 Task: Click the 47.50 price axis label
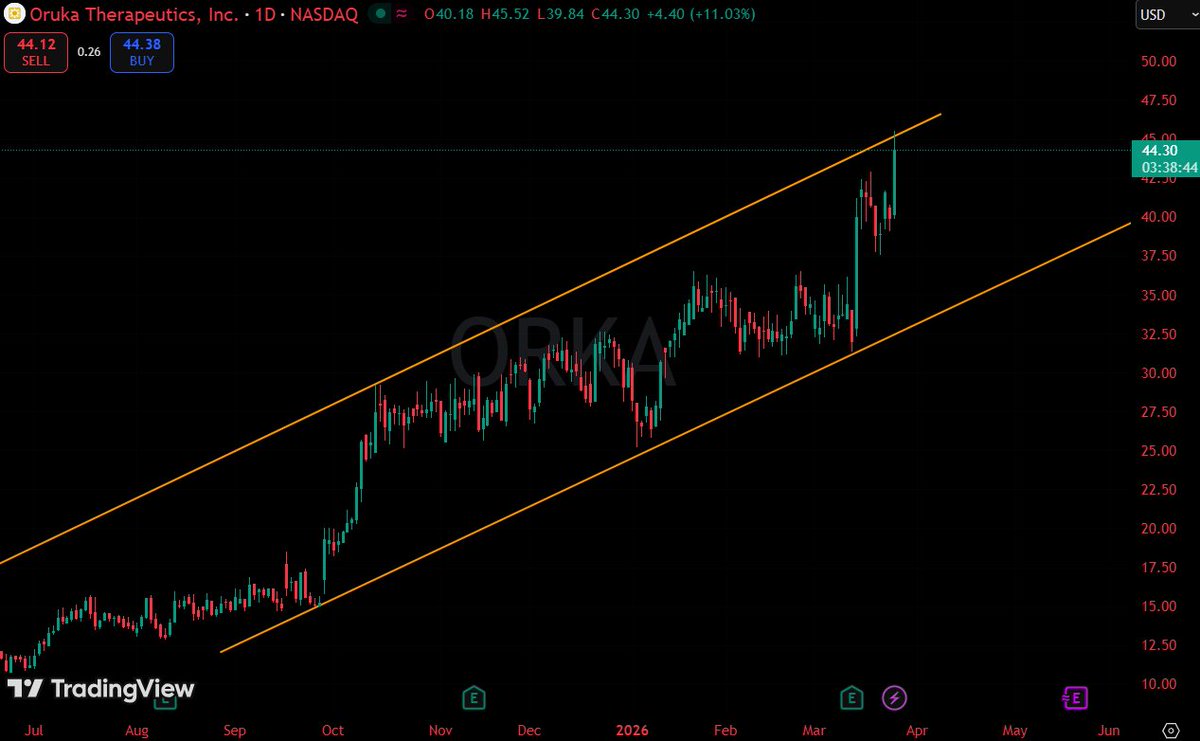click(1157, 101)
